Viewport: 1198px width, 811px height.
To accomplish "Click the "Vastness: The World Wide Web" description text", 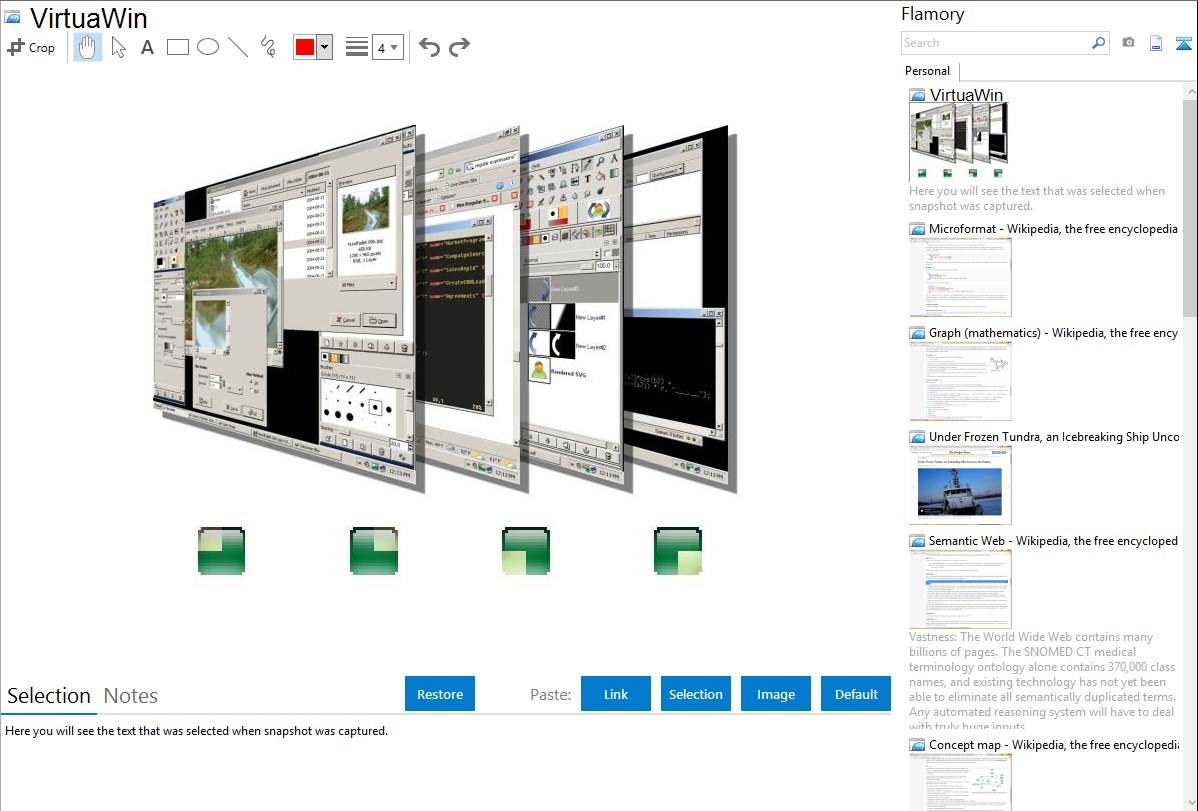I will pos(1042,681).
